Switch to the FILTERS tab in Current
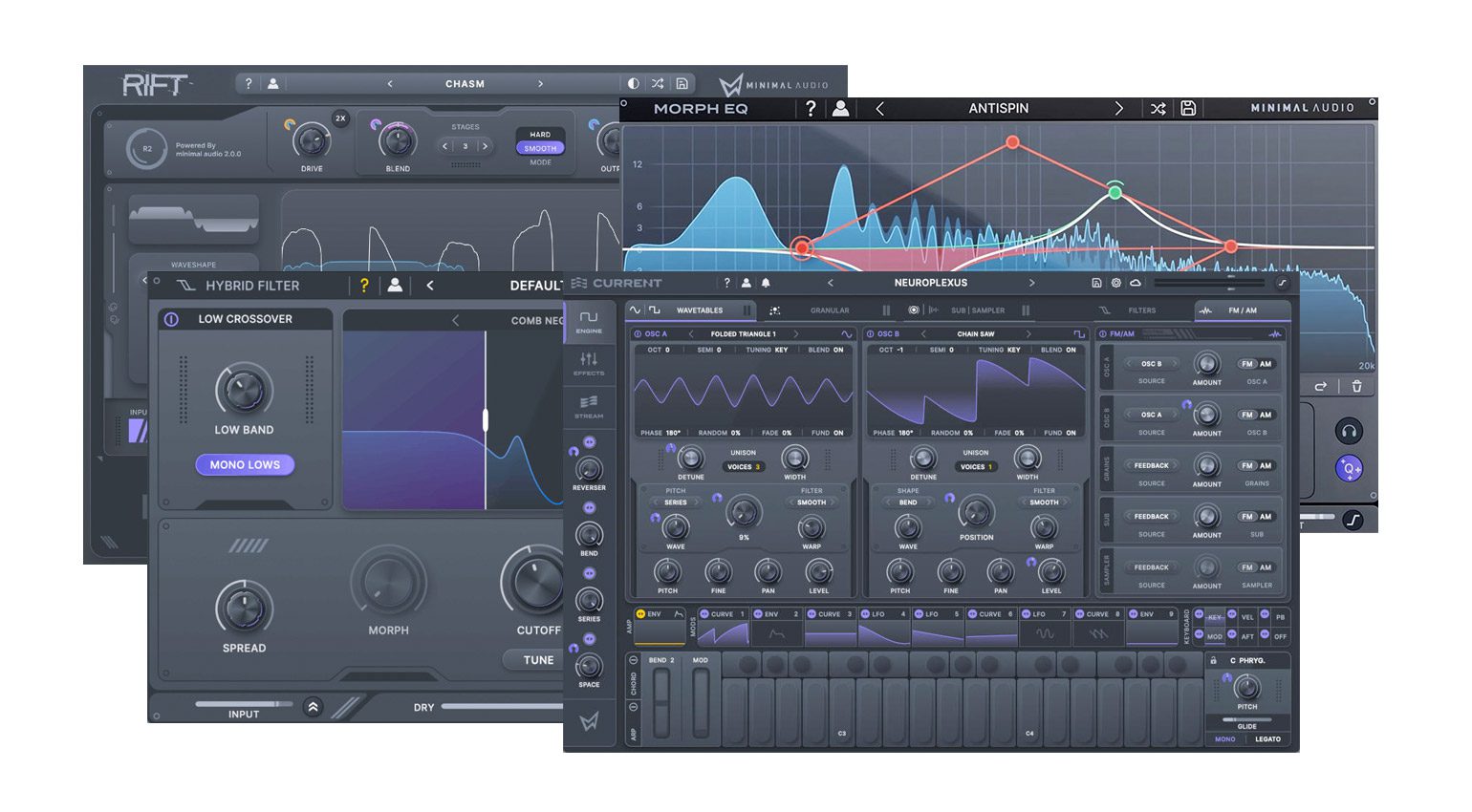The width and height of the screenshot is (1472, 812). (1141, 310)
